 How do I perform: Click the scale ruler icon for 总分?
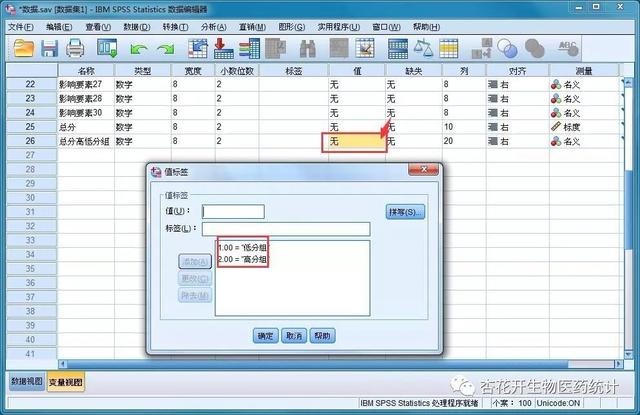(x=556, y=126)
